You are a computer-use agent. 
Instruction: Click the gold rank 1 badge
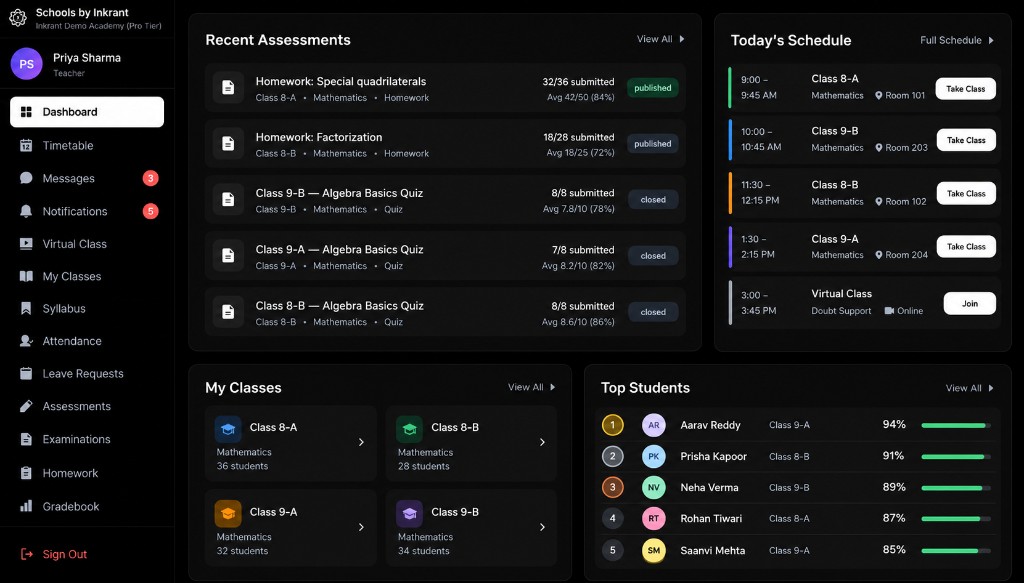point(613,425)
